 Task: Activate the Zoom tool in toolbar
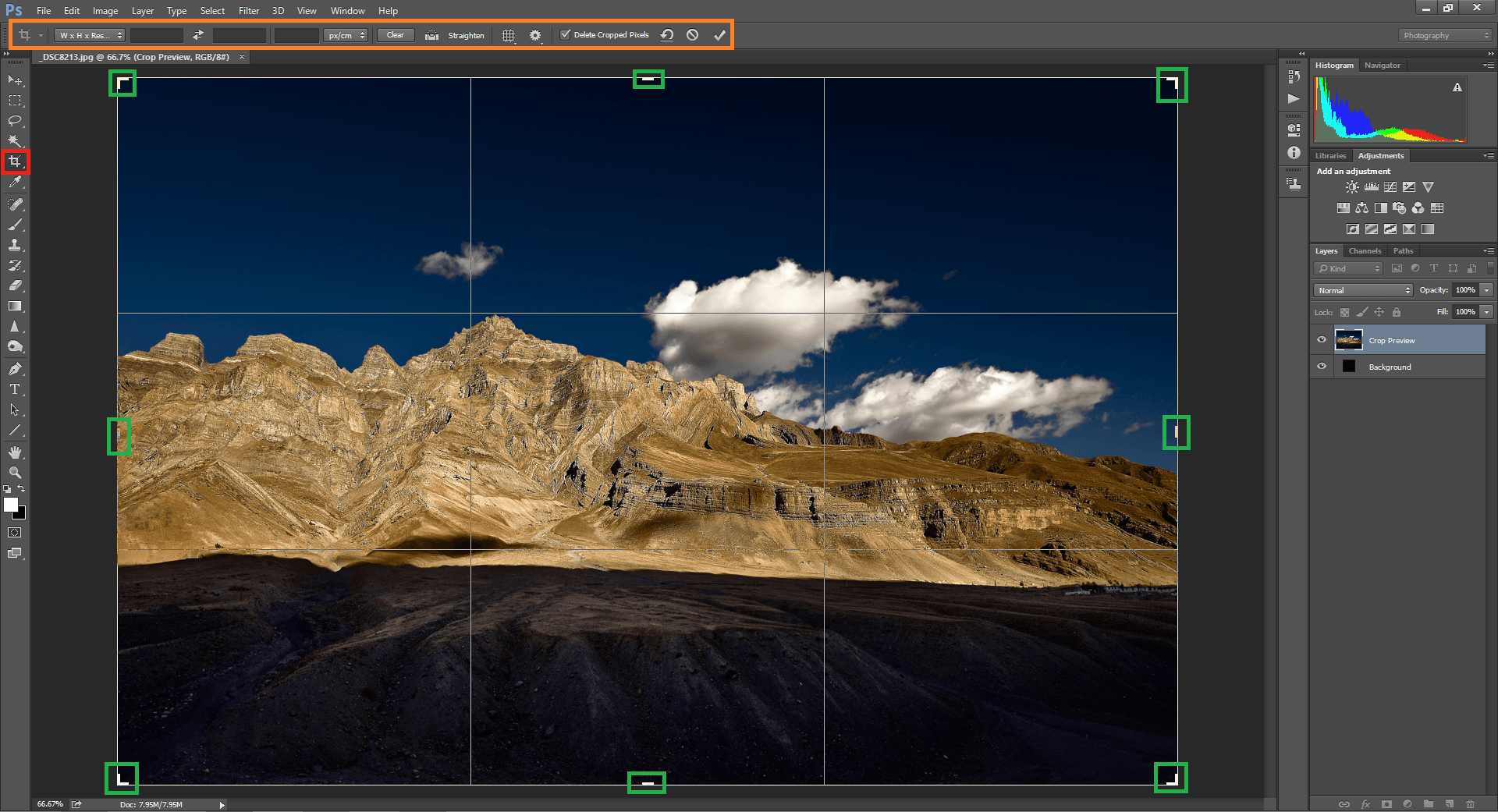[15, 473]
